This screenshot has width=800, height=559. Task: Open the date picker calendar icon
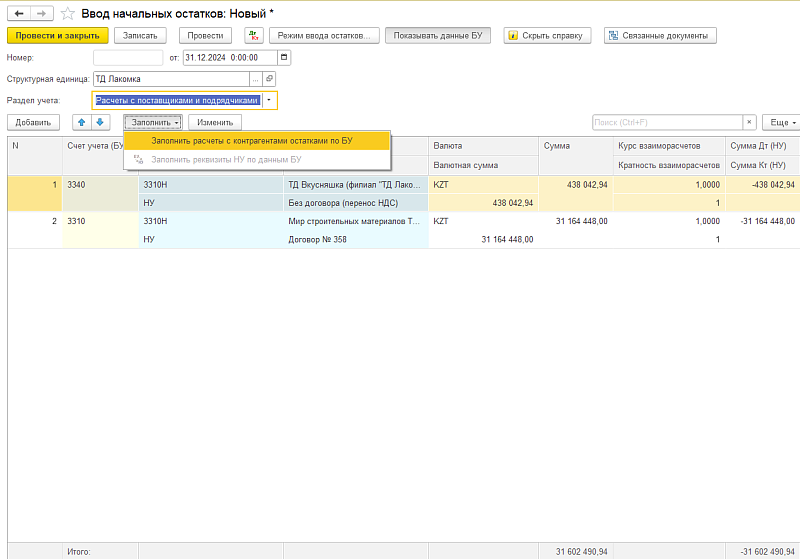point(284,57)
